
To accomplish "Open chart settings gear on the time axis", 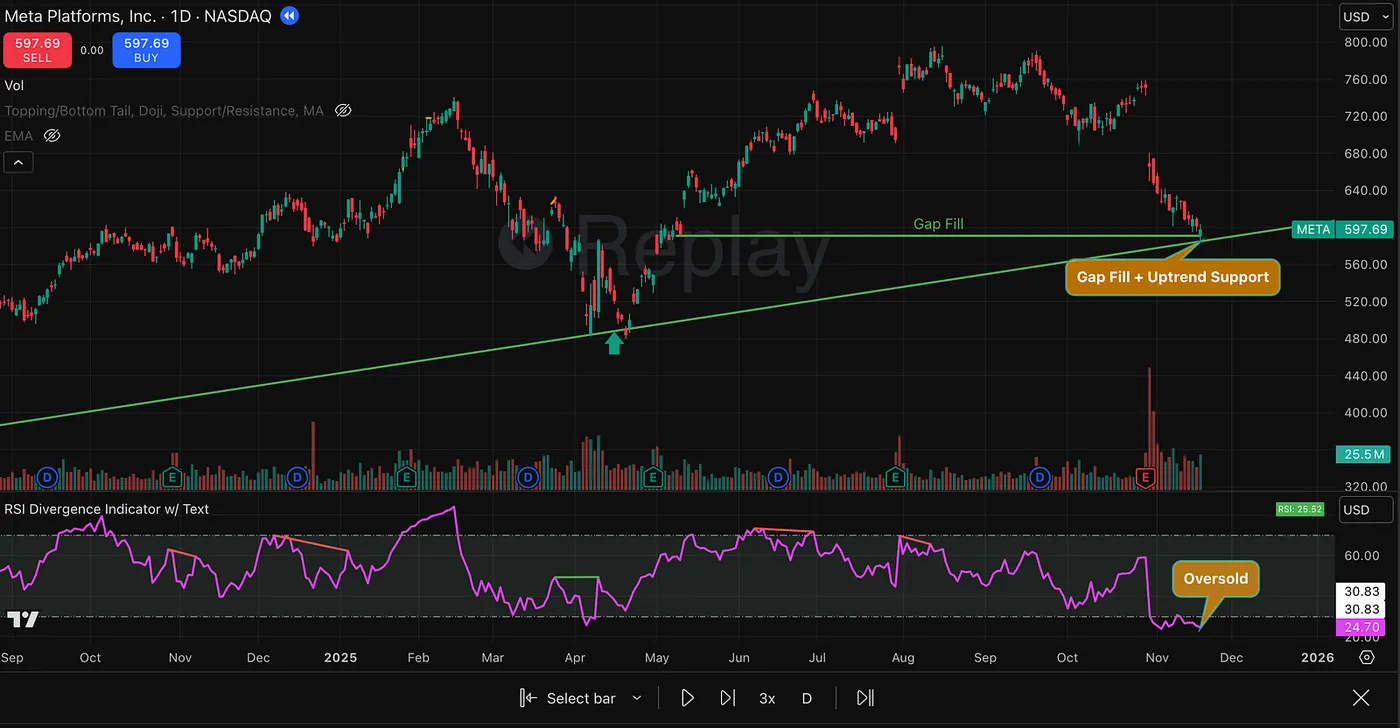I will (1367, 657).
